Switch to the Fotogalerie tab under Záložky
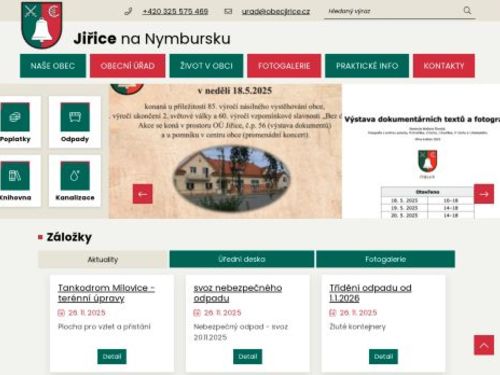The image size is (500, 375). pyautogui.click(x=385, y=259)
